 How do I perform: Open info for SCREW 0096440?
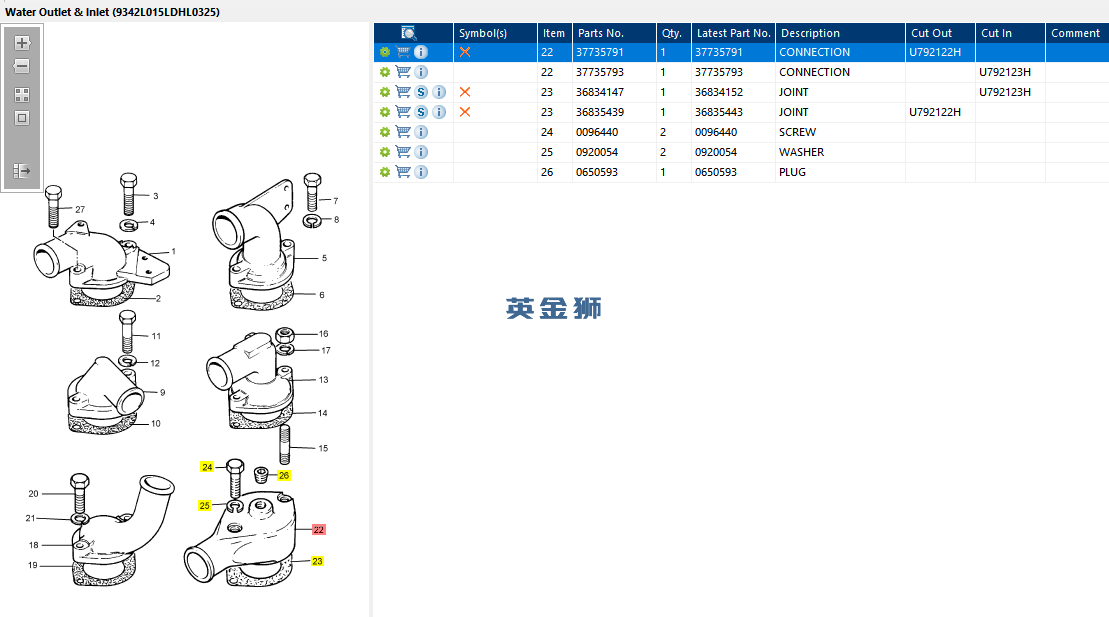421,132
